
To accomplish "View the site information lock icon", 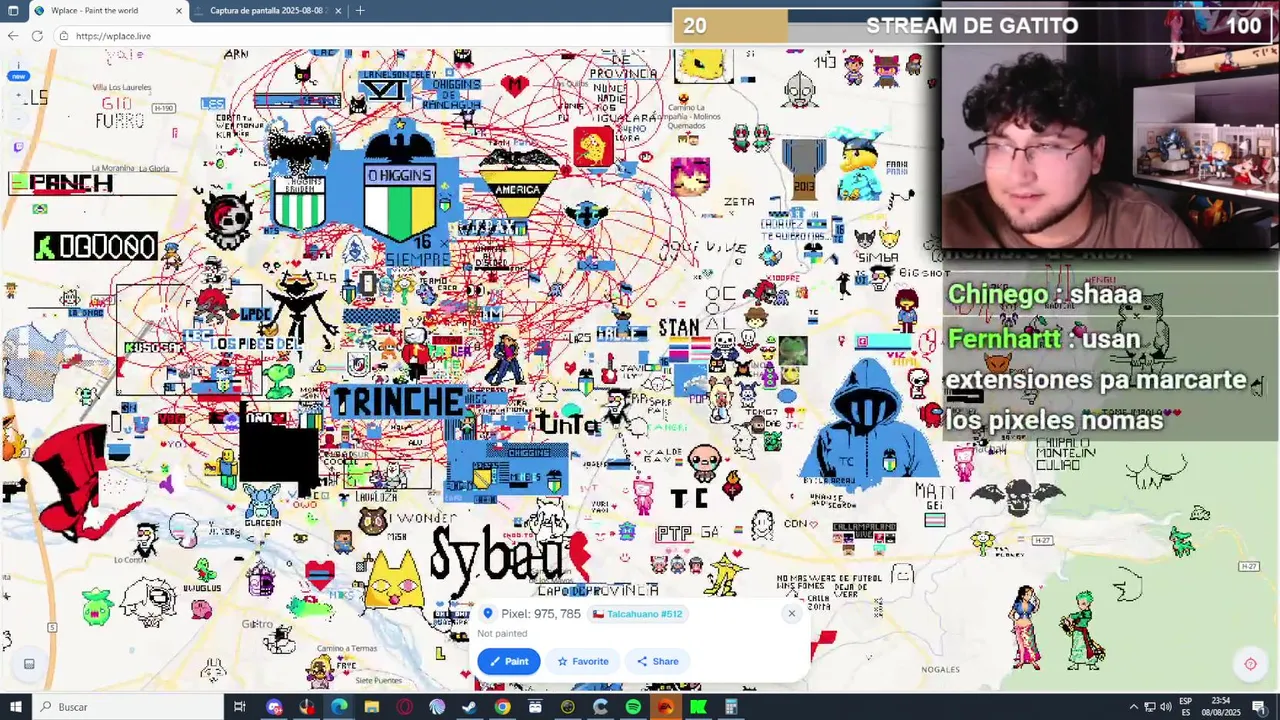I will point(65,36).
